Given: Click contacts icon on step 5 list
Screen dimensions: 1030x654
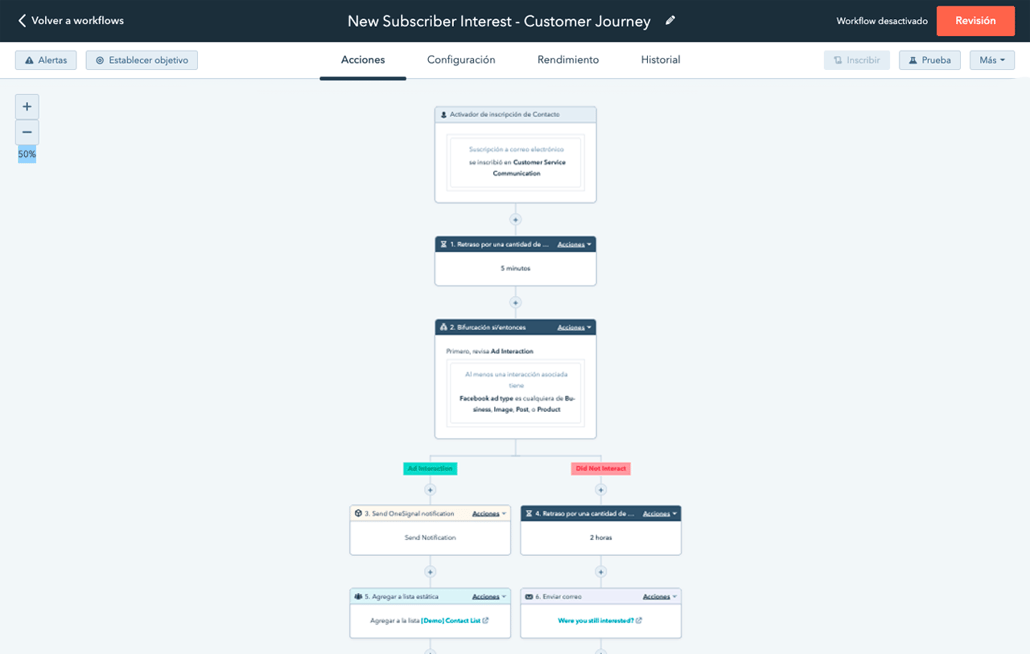Looking at the screenshot, I should coord(358,596).
